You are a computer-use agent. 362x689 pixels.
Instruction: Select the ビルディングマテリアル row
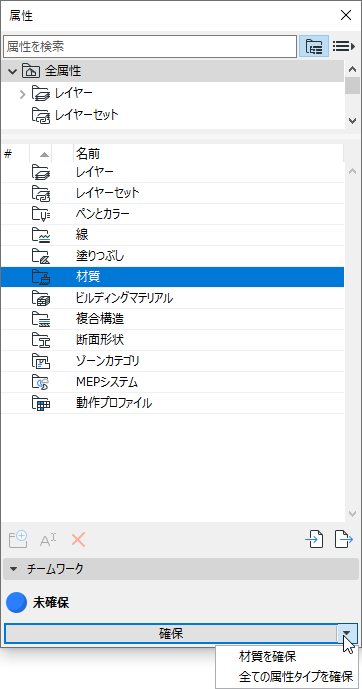(x=172, y=298)
